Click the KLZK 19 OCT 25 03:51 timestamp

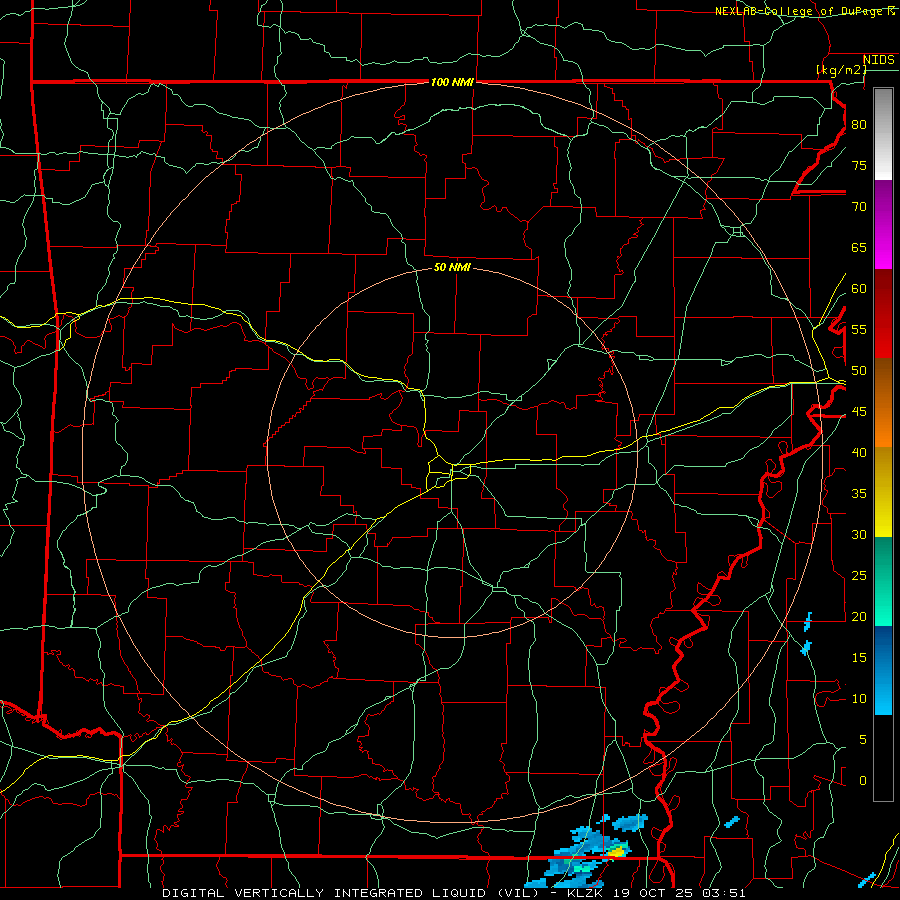(x=656, y=893)
